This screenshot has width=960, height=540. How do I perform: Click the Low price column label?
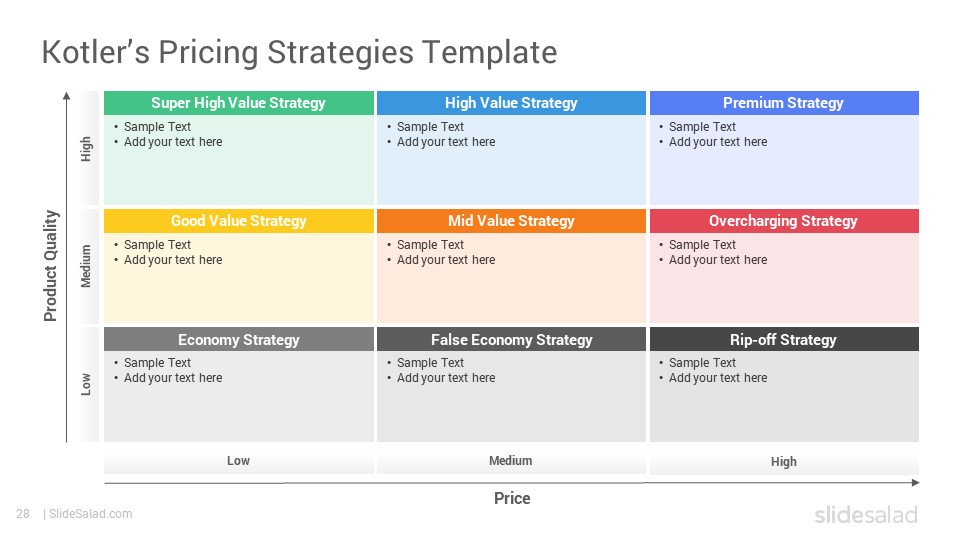click(238, 460)
